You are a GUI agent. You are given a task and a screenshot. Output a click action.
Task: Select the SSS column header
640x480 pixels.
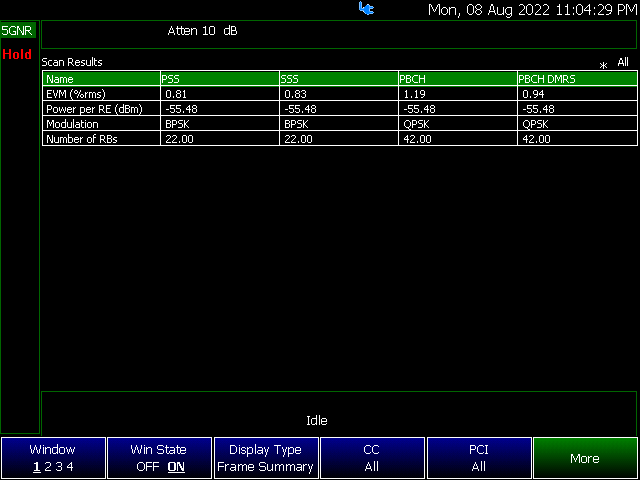tap(339, 79)
